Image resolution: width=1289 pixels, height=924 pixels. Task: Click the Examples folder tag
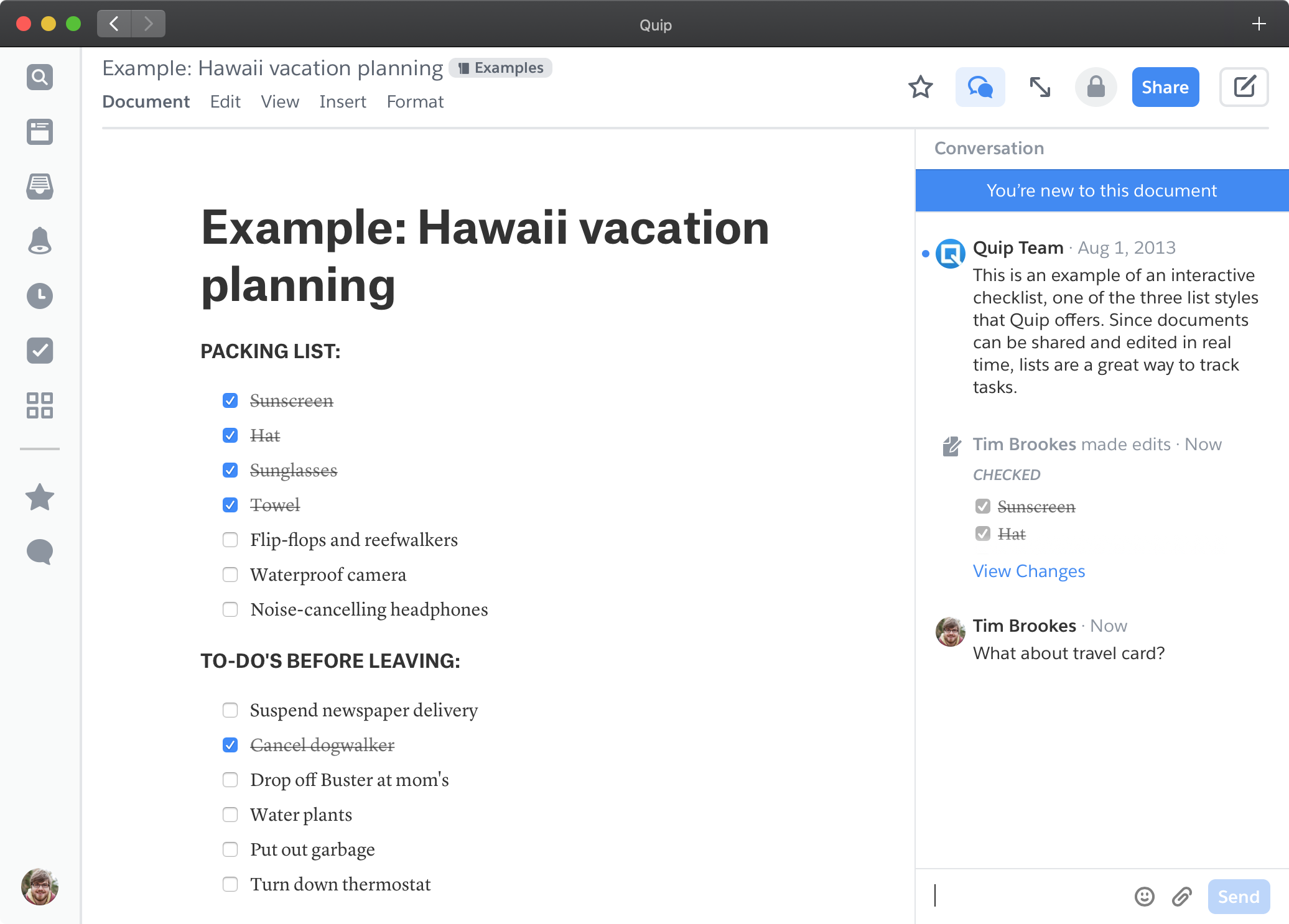(501, 68)
